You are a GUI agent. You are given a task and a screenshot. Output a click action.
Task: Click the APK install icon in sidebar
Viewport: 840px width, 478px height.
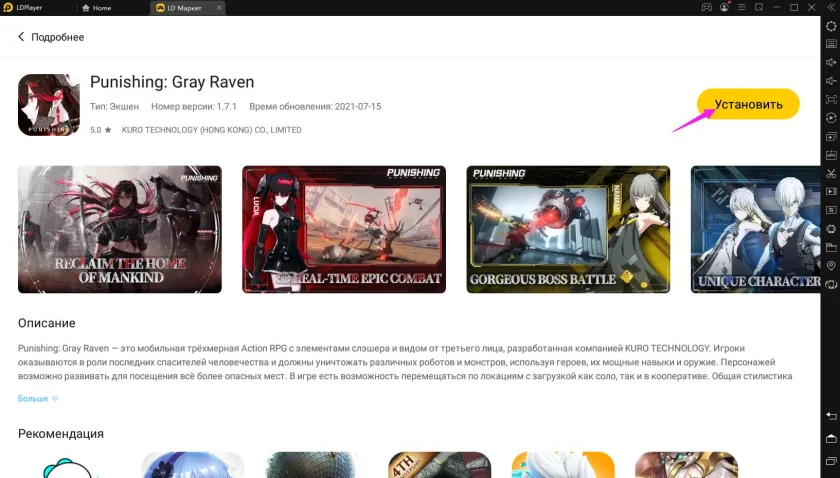[x=831, y=155]
